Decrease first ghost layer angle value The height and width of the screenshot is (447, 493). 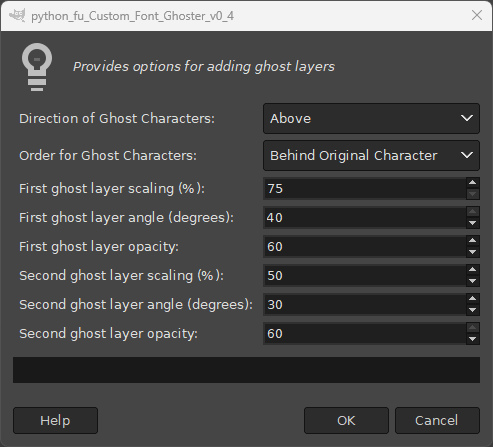[472, 223]
